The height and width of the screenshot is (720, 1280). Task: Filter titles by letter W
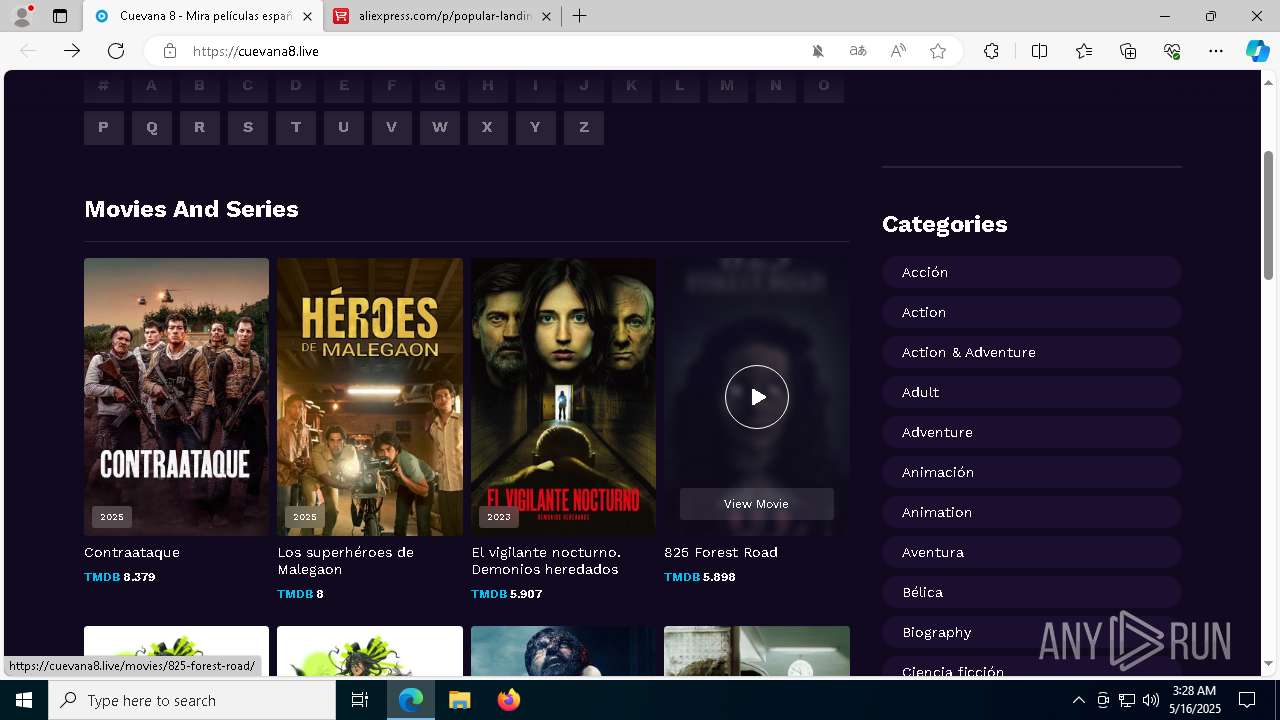440,127
